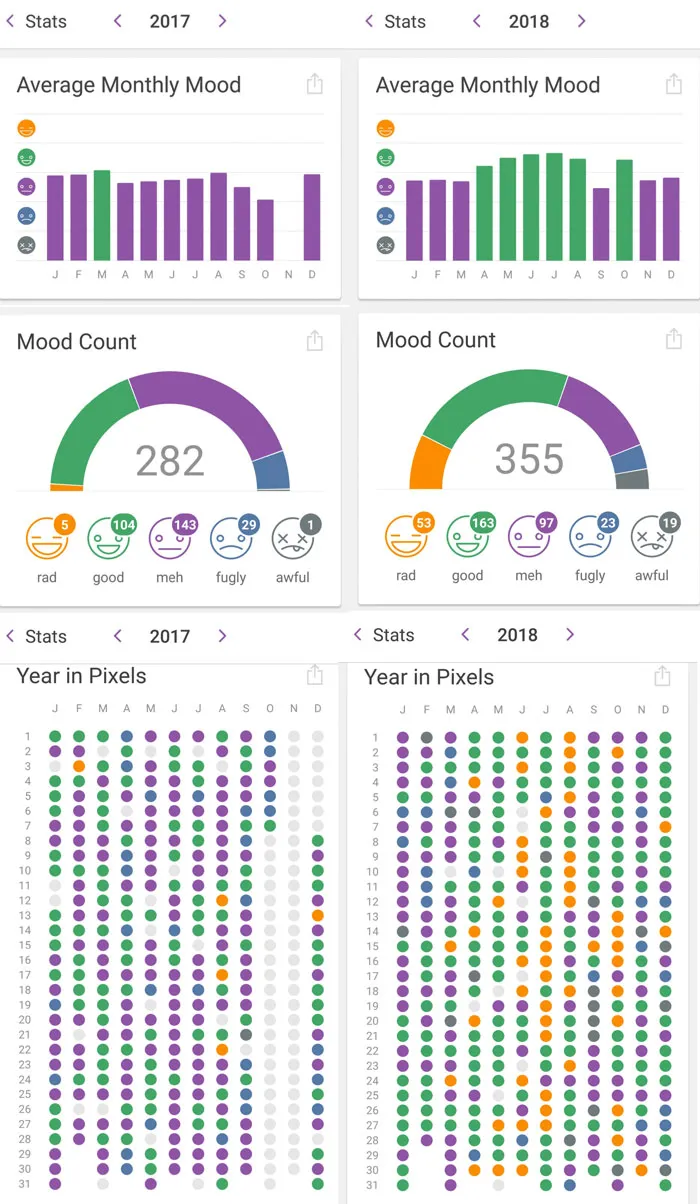
Task: Tap the orange segment of 2018 mood arc
Action: click(428, 463)
